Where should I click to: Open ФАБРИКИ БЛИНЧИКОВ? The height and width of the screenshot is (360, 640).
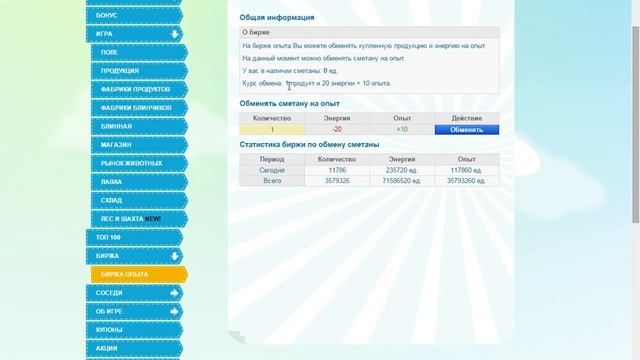139,108
